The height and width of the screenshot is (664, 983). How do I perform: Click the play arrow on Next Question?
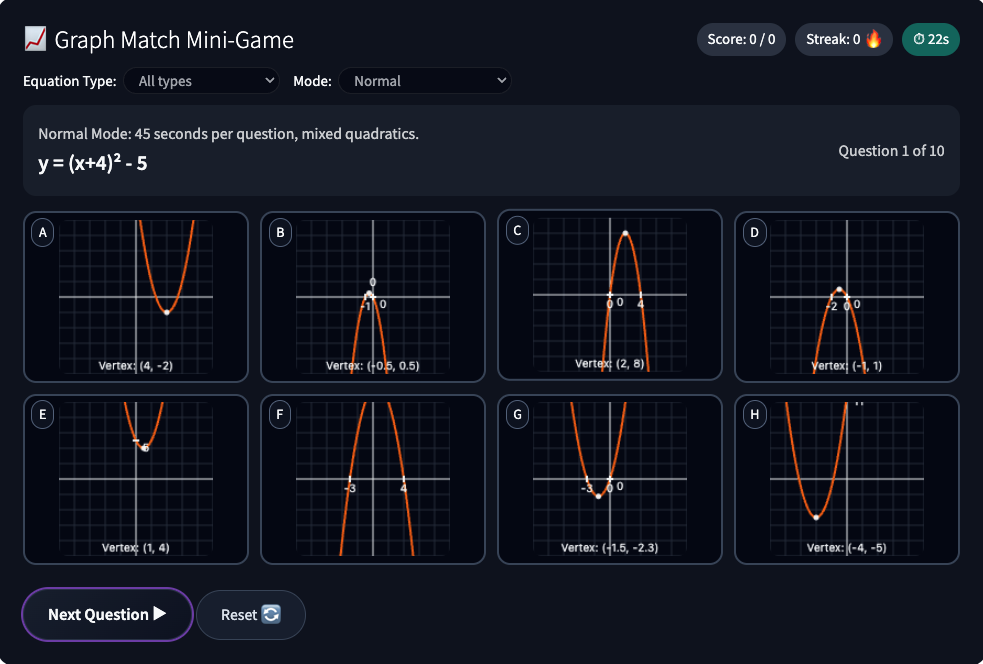click(160, 614)
